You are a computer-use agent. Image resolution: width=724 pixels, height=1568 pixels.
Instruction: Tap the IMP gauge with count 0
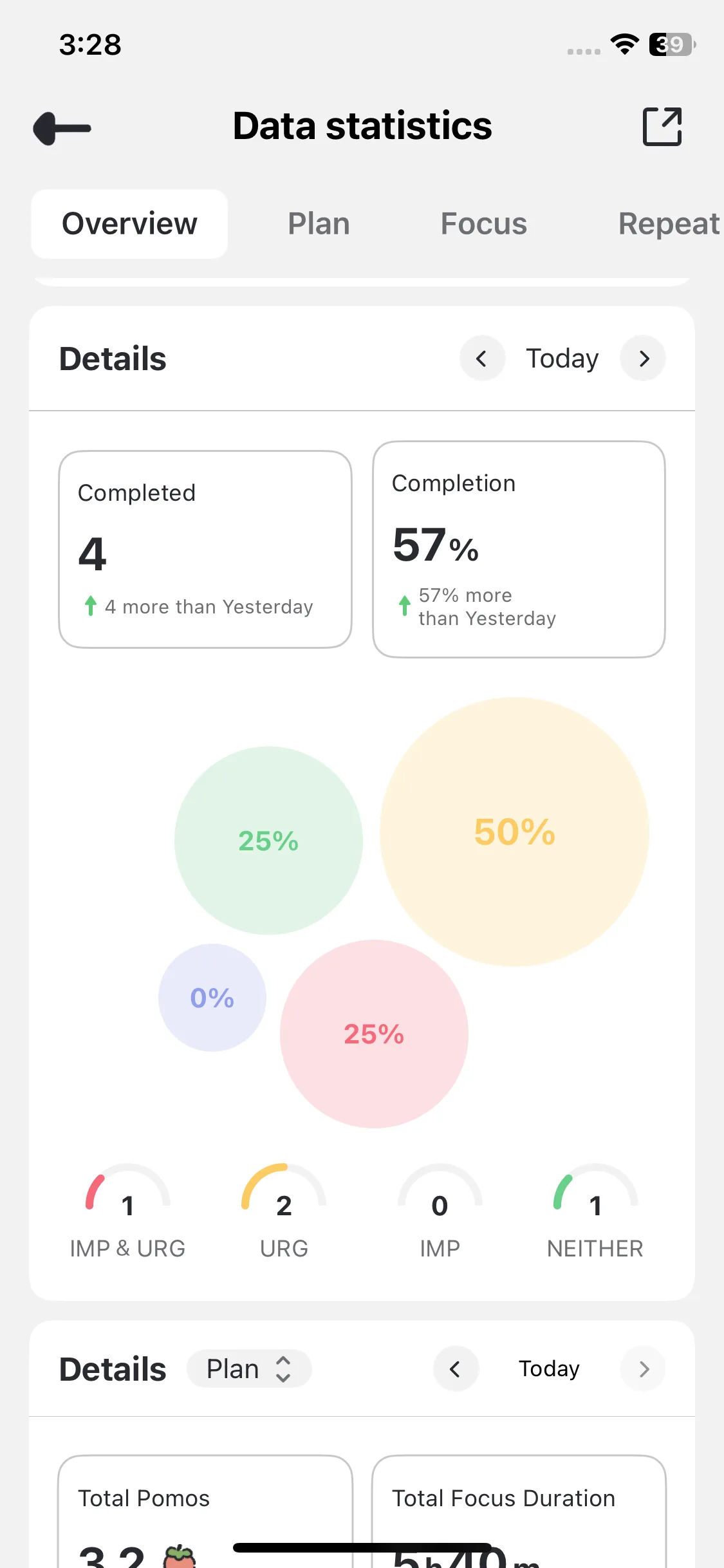pos(440,1191)
